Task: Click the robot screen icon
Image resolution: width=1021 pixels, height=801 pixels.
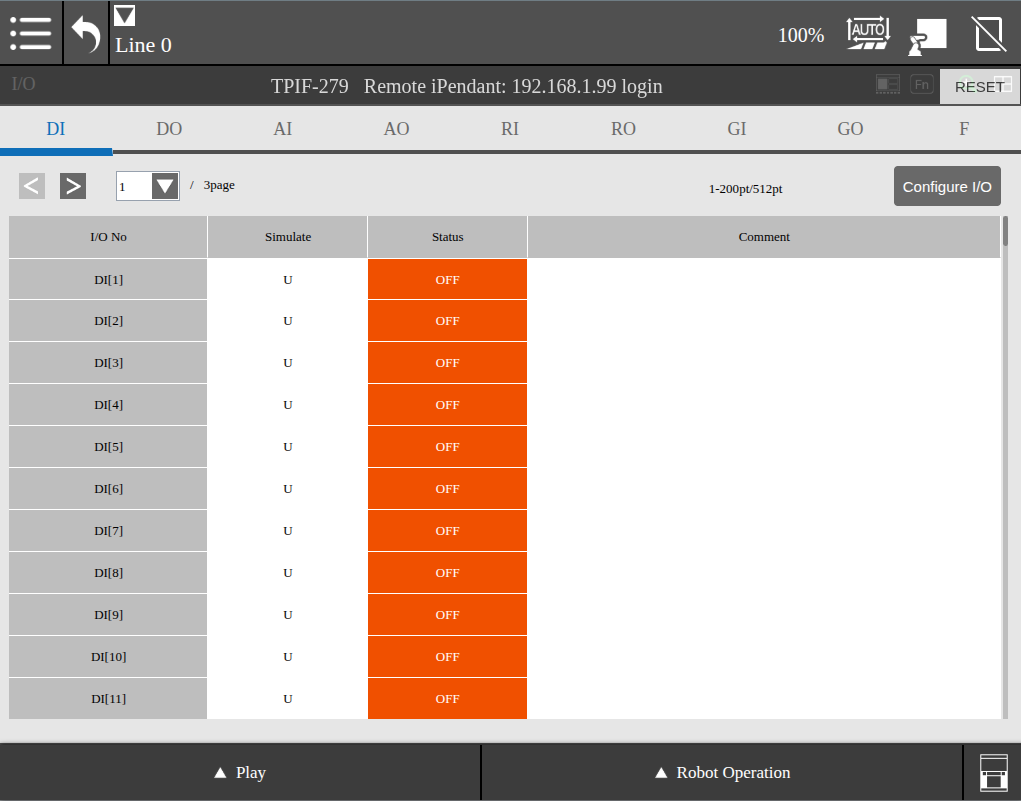Action: click(927, 35)
